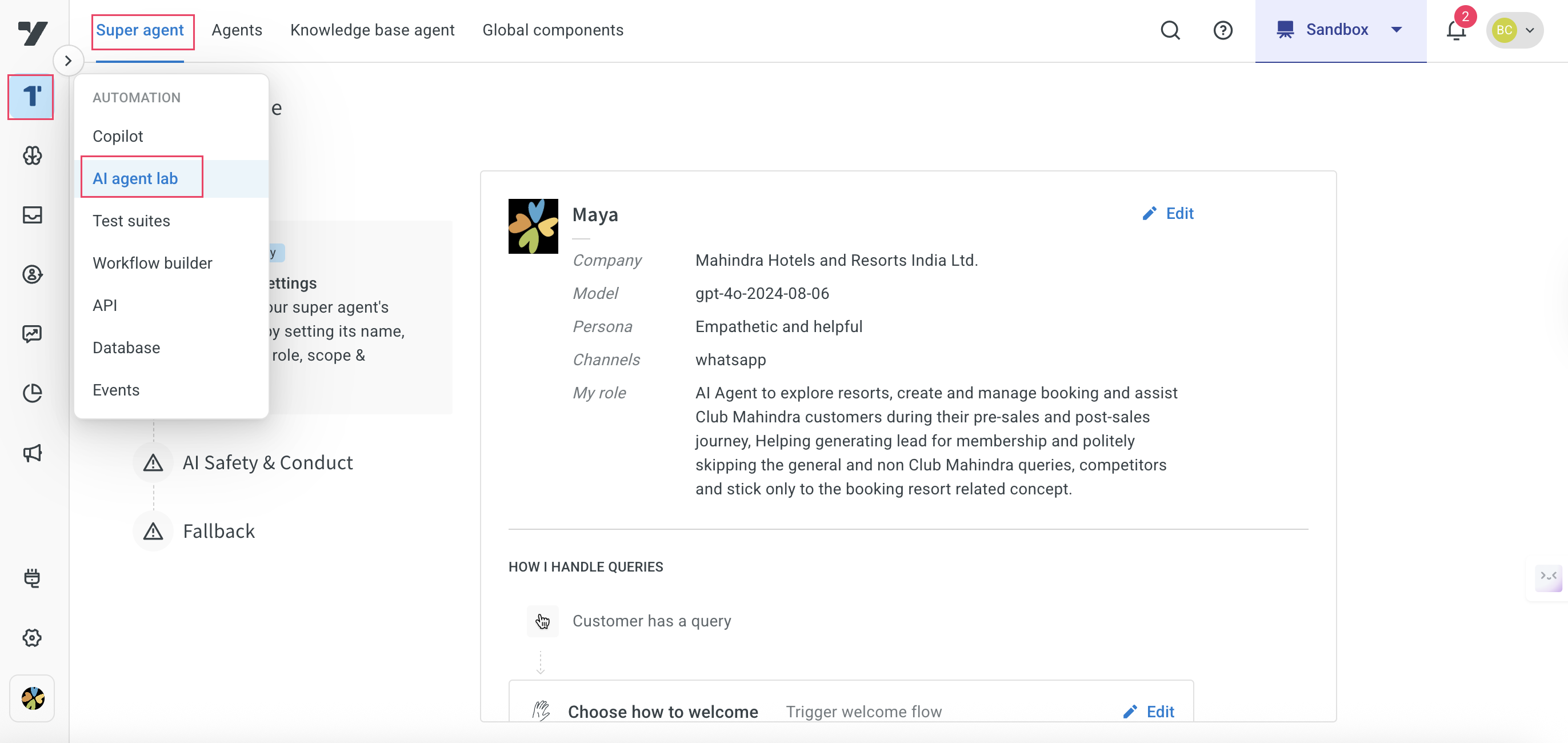Open the AI Safety & Conduct step
1568x743 pixels.
click(267, 463)
